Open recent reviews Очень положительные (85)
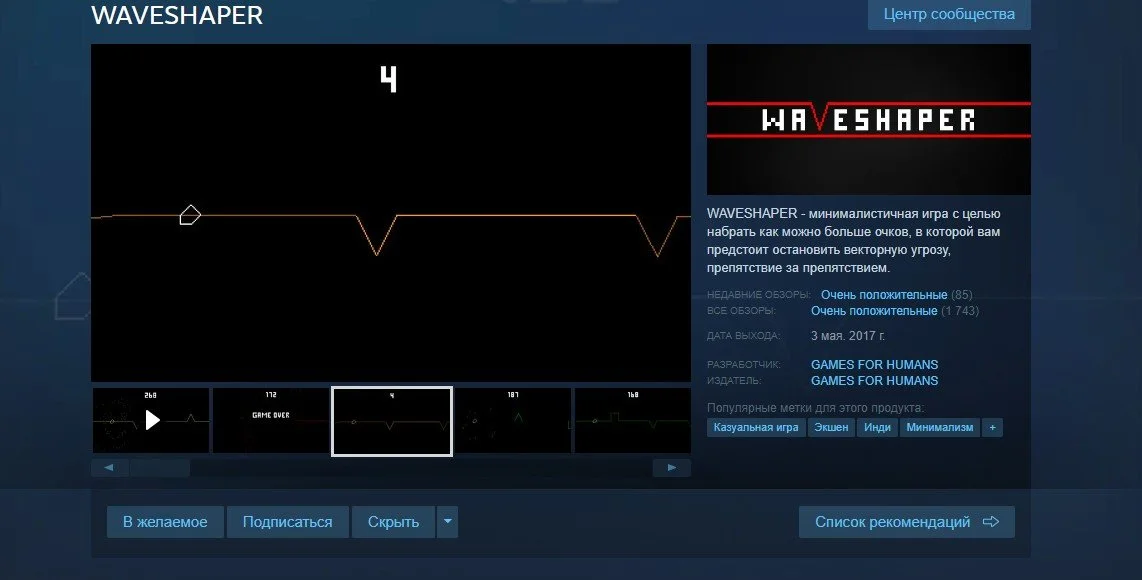1142x580 pixels. click(897, 295)
